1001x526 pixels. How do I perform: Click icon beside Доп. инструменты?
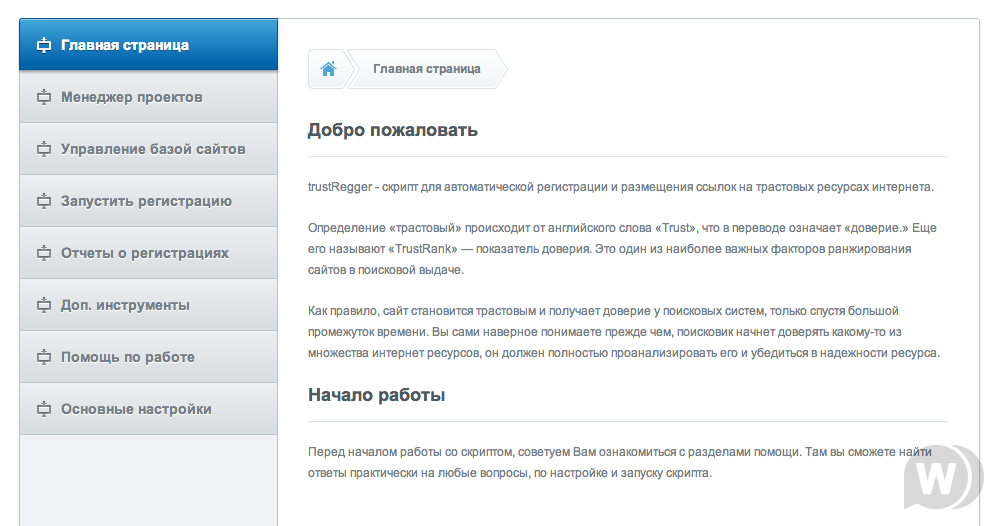click(43, 306)
